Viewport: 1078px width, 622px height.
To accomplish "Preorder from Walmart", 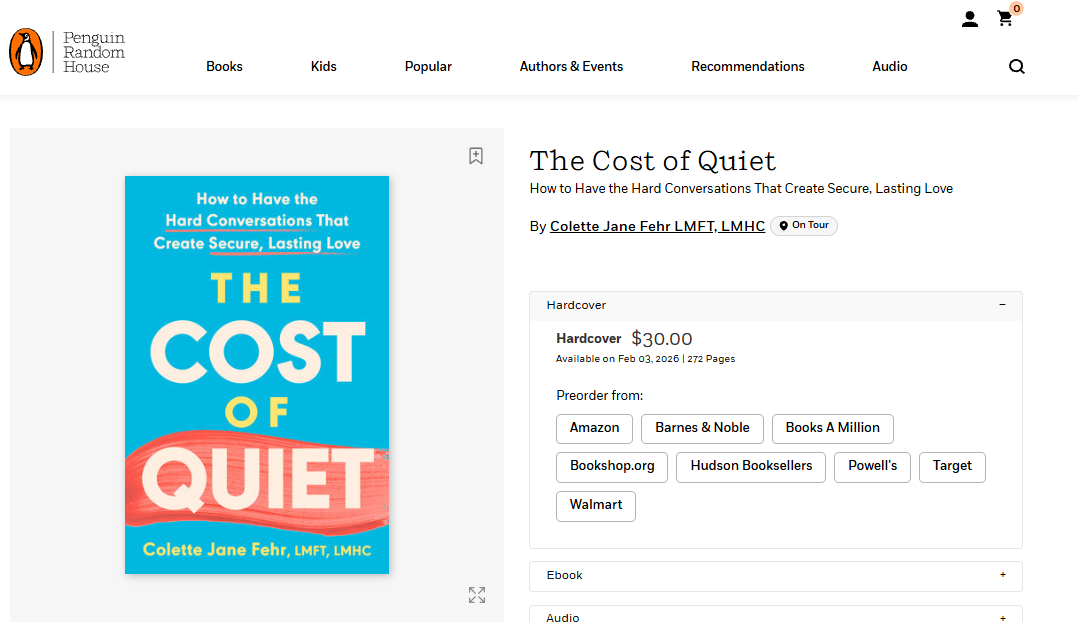I will point(595,506).
